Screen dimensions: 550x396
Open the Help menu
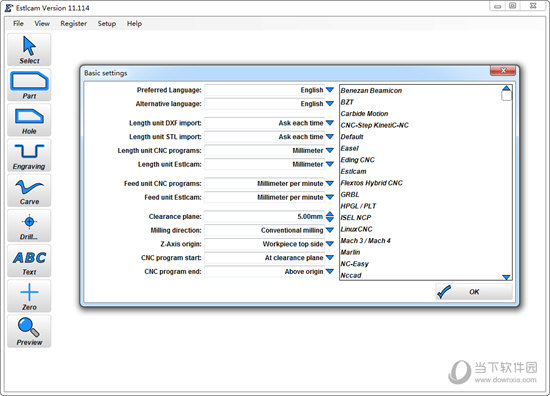[x=134, y=24]
